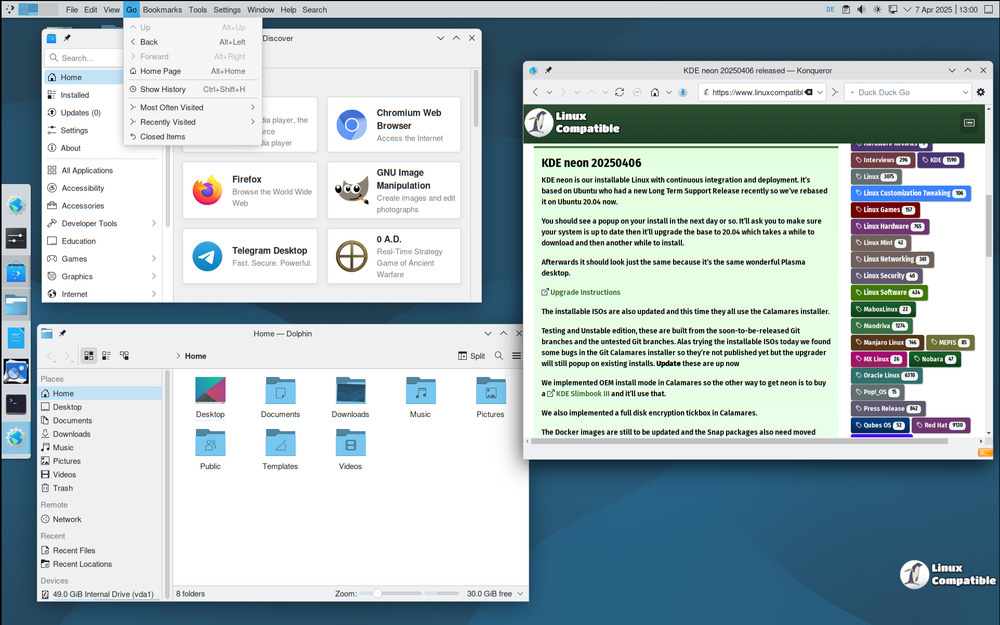Click the volume icon in system tray
This screenshot has width=1000, height=625.
861,10
